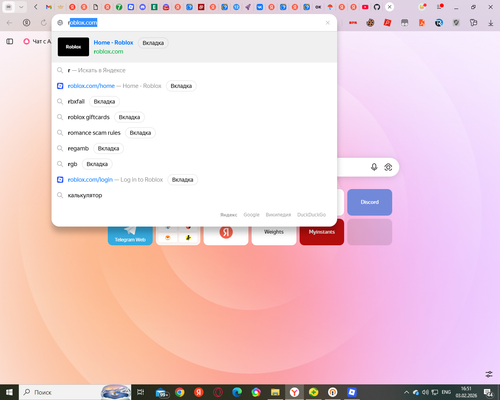Open the cookie extension icon
The image size is (500, 400).
(370, 23)
